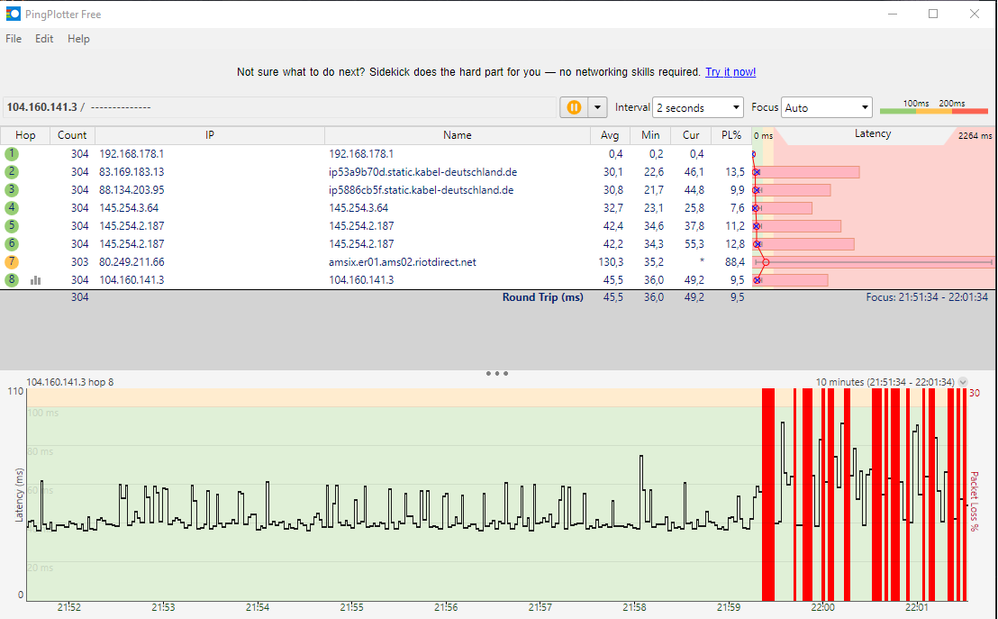This screenshot has width=998, height=619.
Task: Select hop 5 green circle icon
Action: click(11, 226)
